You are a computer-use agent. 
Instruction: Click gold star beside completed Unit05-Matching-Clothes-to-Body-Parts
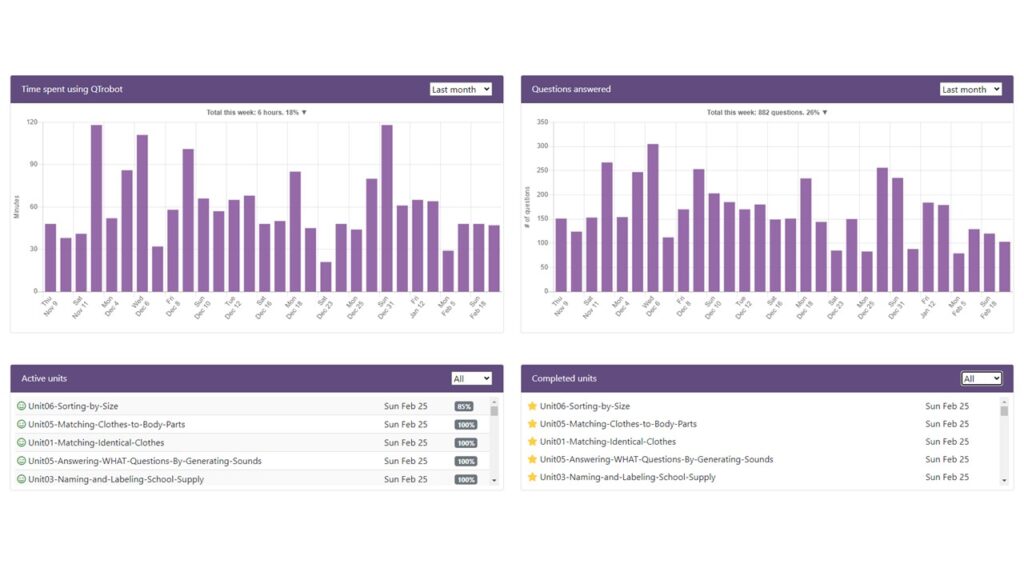click(532, 424)
